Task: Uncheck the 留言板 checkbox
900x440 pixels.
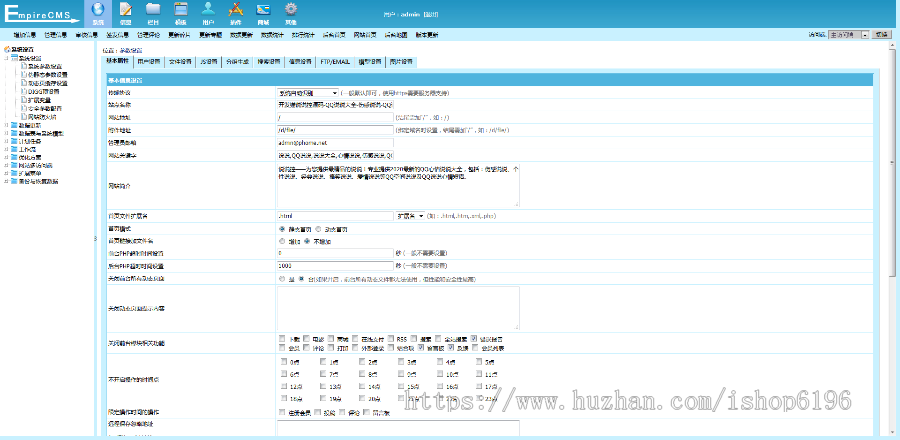Action: [x=422, y=348]
